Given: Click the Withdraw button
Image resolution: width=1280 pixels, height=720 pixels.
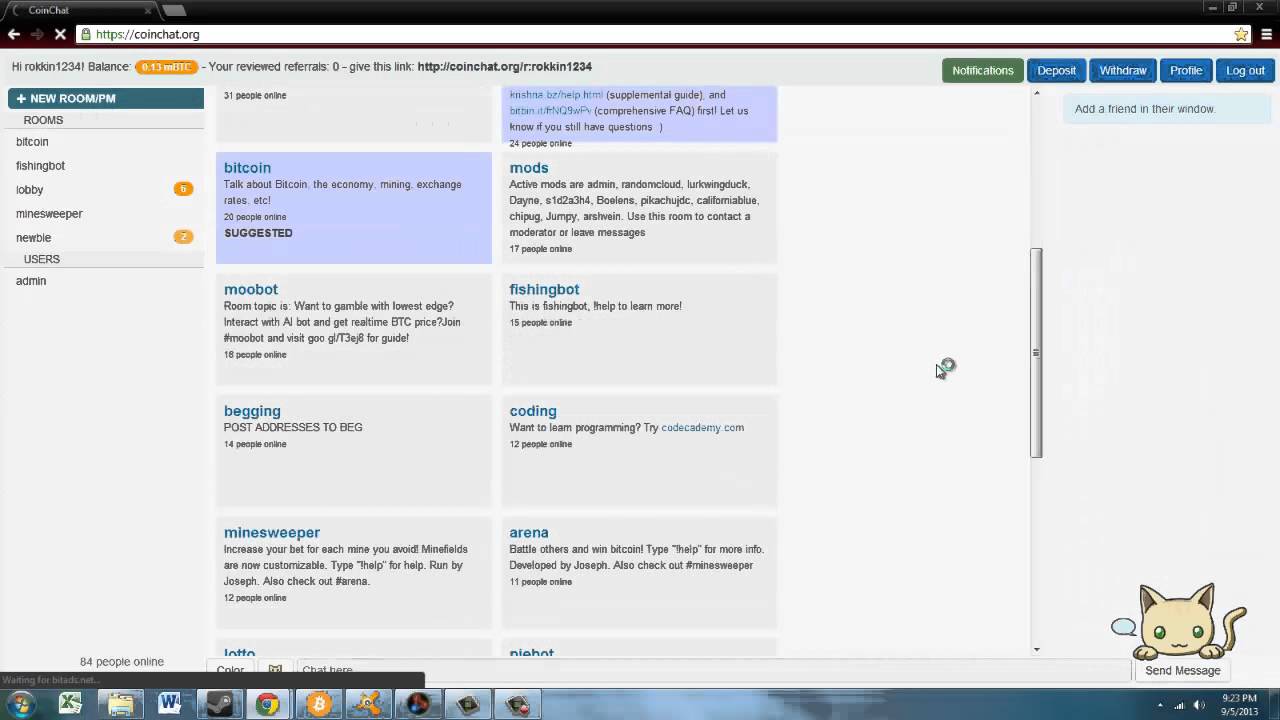Looking at the screenshot, I should click(1123, 70).
